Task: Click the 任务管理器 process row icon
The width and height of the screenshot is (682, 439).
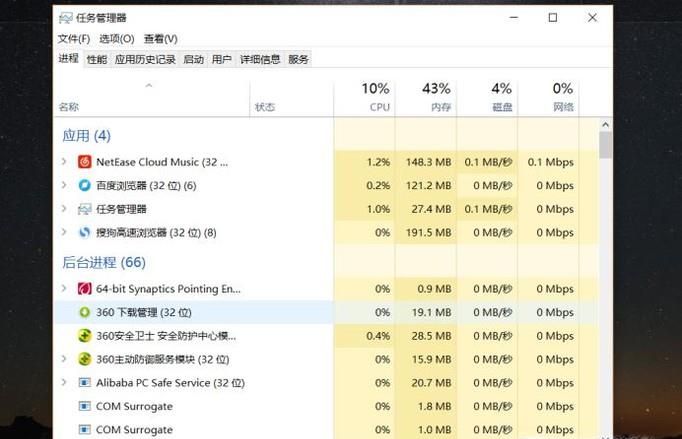Action: pos(84,209)
